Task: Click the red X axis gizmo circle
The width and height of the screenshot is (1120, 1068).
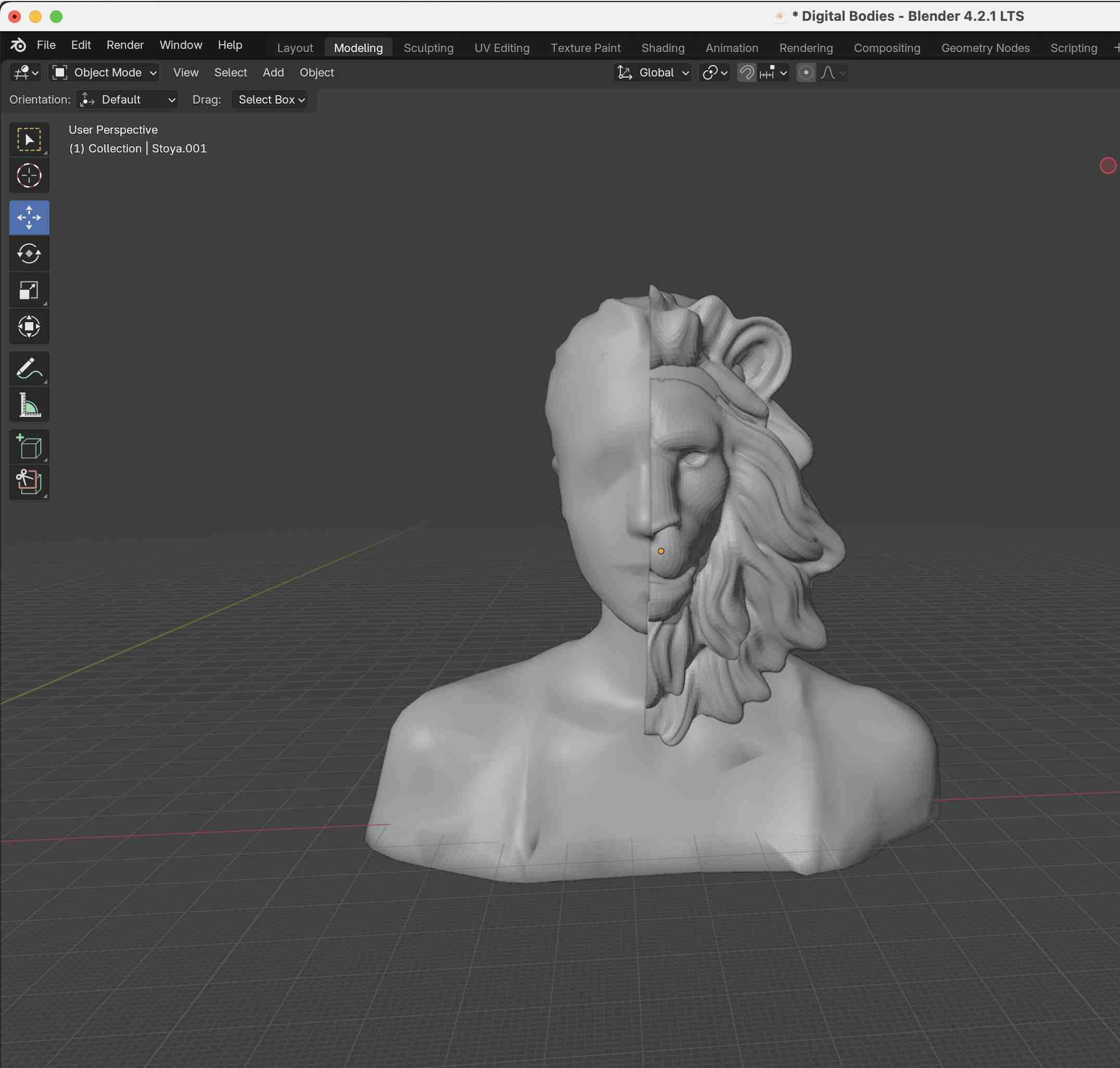Action: (1108, 166)
